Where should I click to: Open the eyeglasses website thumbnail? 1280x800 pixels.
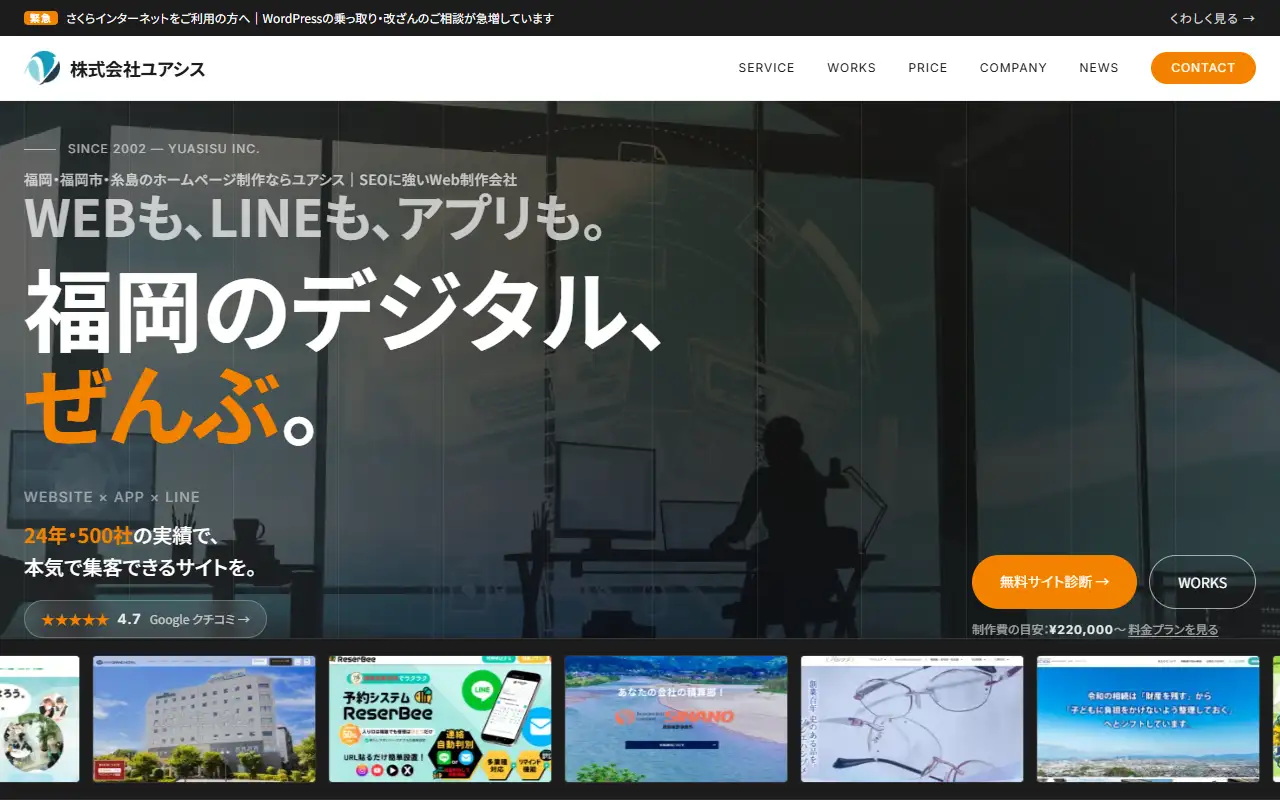[912, 719]
